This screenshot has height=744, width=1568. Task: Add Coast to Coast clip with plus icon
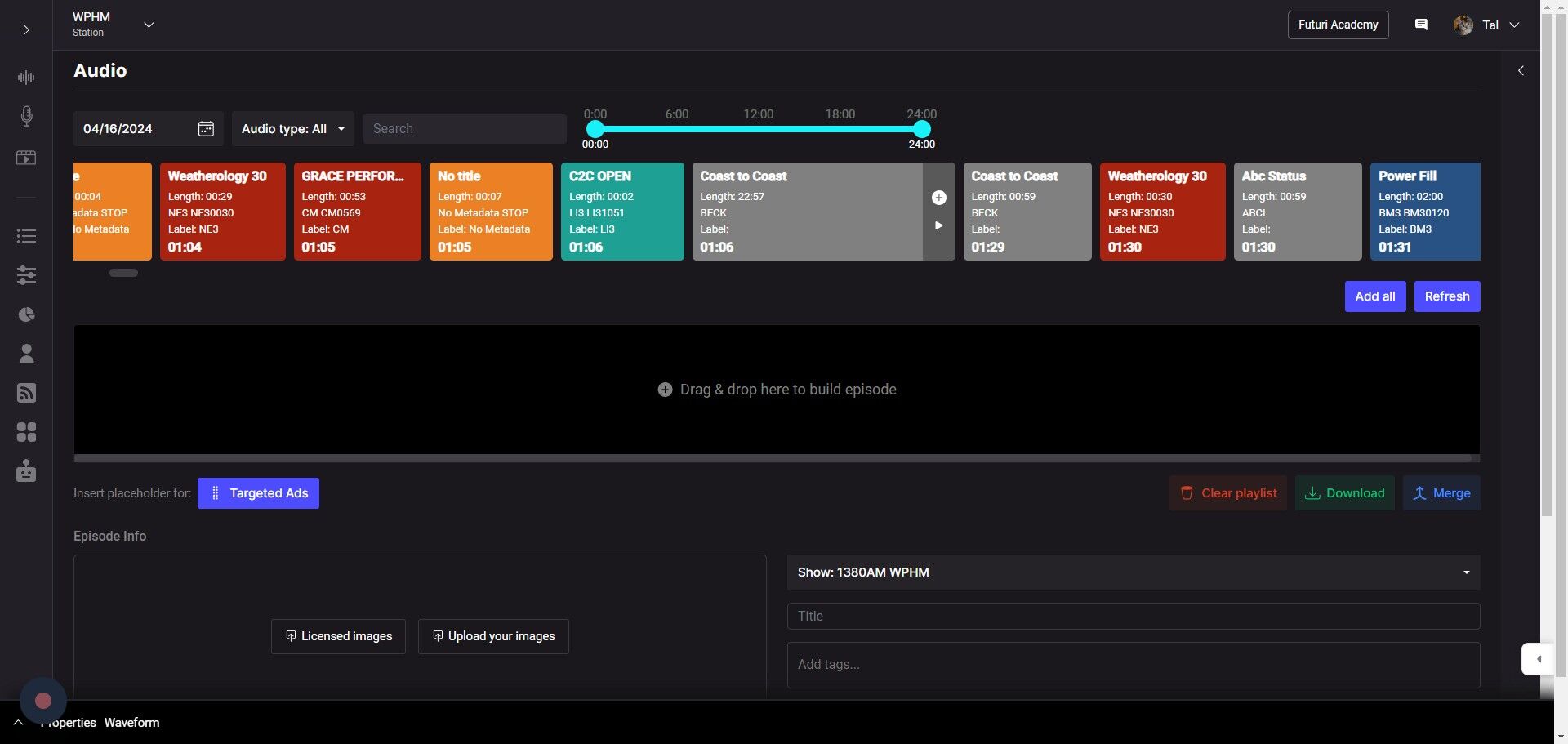(x=938, y=198)
